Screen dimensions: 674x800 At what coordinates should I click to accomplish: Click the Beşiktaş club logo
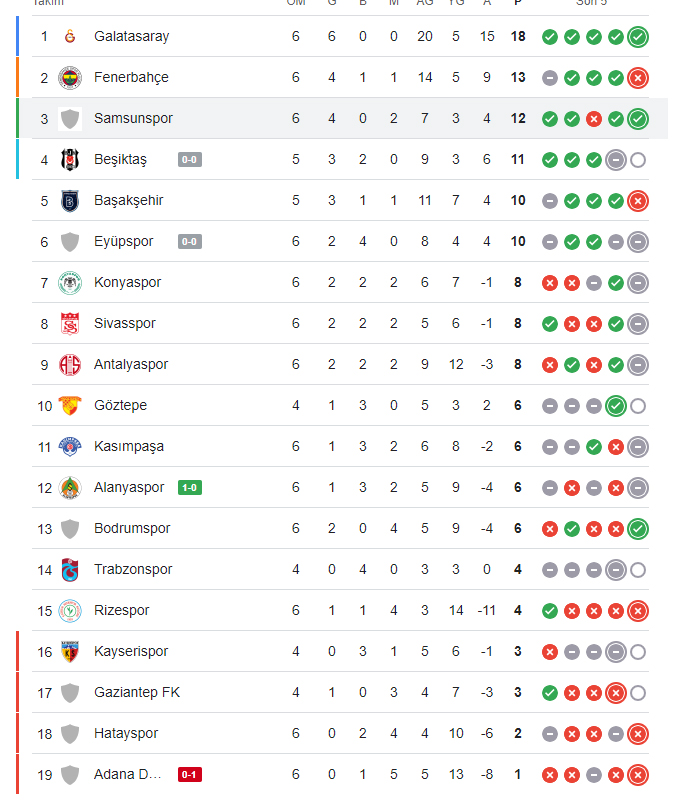(x=70, y=160)
